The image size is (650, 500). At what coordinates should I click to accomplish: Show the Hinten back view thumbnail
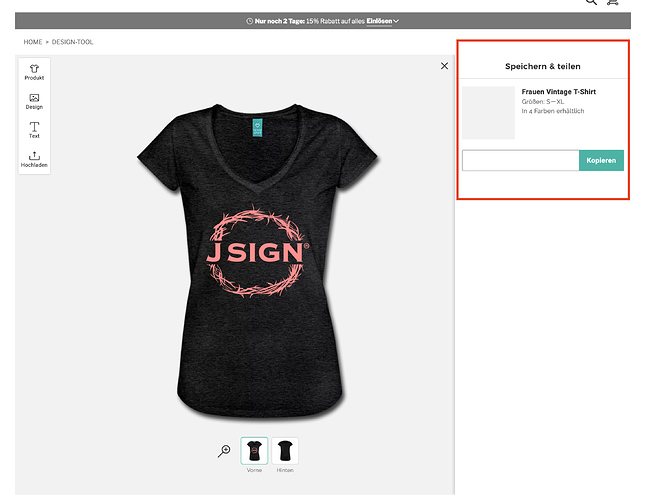[285, 450]
